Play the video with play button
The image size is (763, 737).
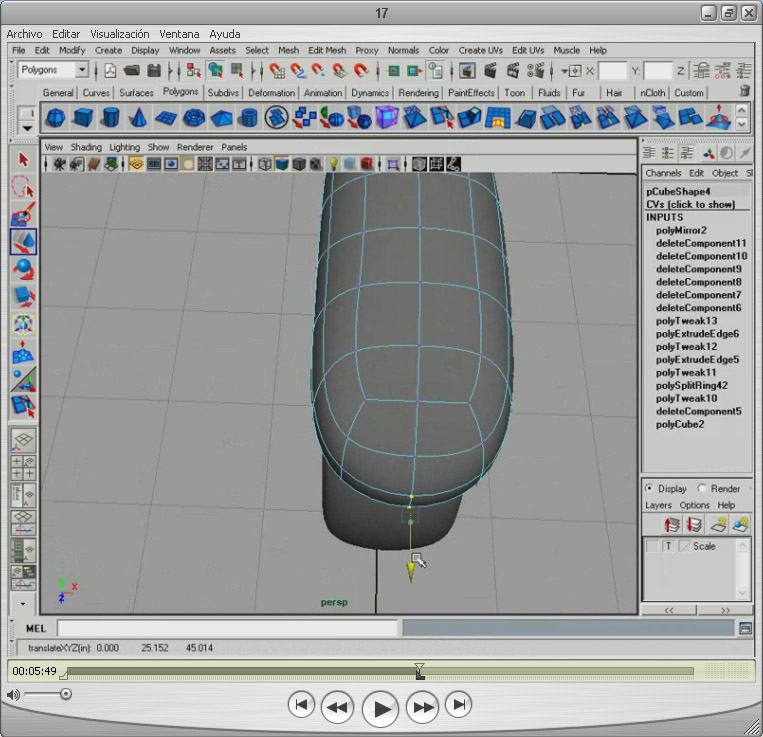click(x=381, y=708)
